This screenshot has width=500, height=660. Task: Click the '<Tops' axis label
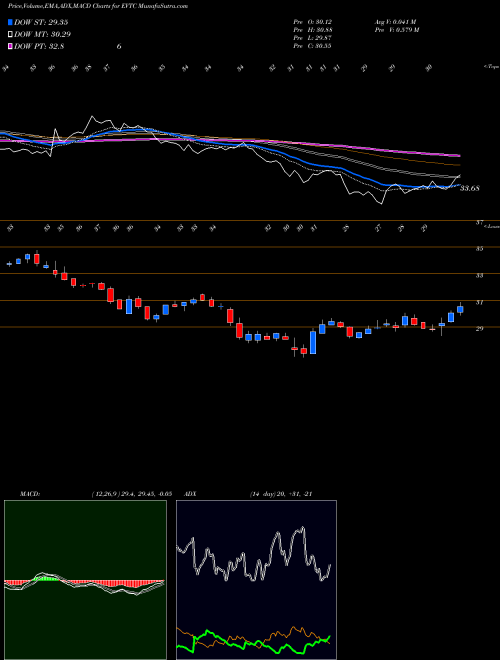[x=491, y=67]
